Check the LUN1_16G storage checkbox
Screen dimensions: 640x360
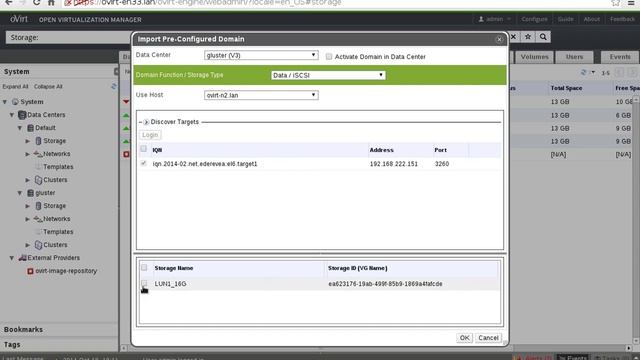(x=144, y=283)
